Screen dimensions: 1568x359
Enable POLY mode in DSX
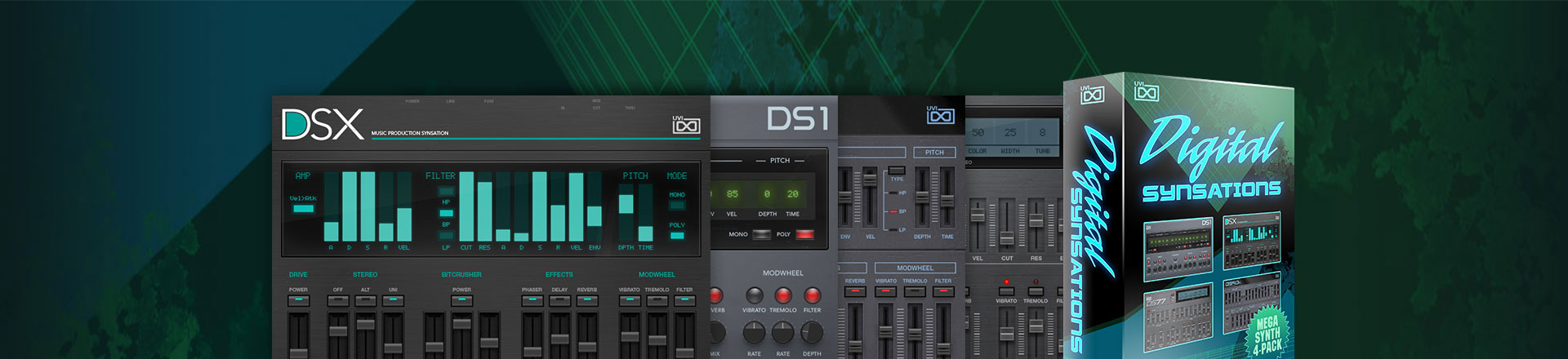pyautogui.click(x=677, y=236)
